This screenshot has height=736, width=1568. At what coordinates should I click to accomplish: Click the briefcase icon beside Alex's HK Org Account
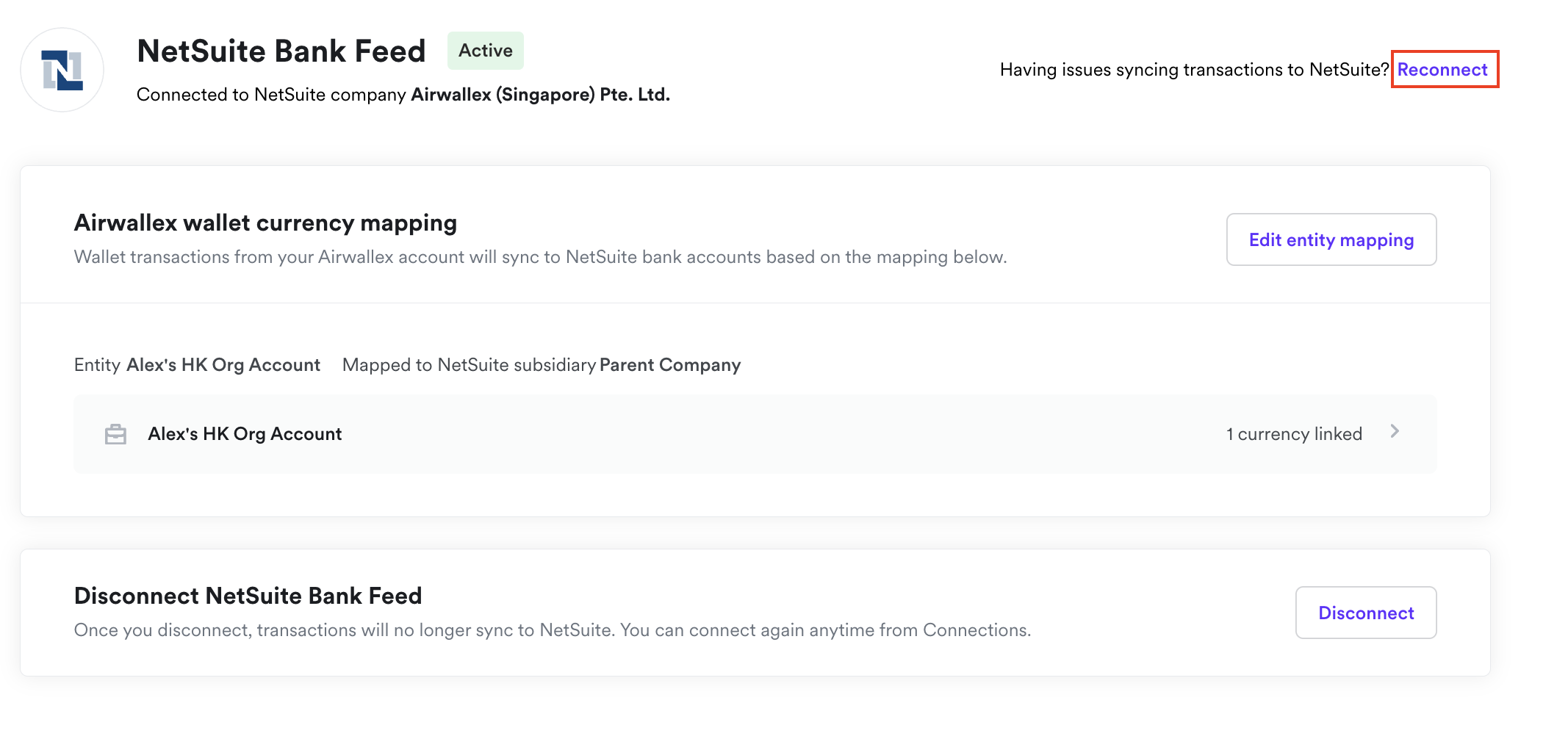point(115,434)
